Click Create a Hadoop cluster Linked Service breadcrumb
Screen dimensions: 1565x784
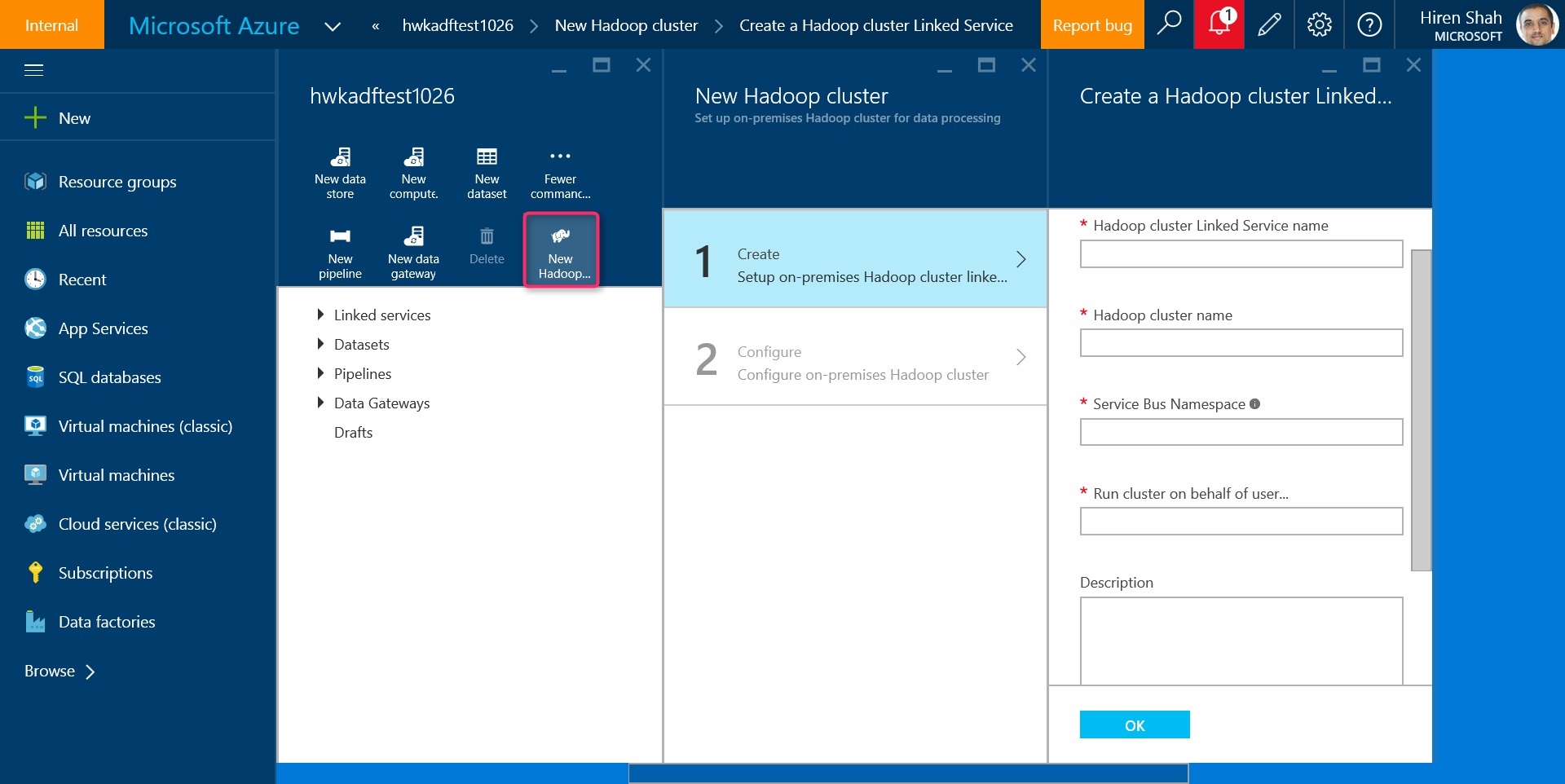click(875, 25)
